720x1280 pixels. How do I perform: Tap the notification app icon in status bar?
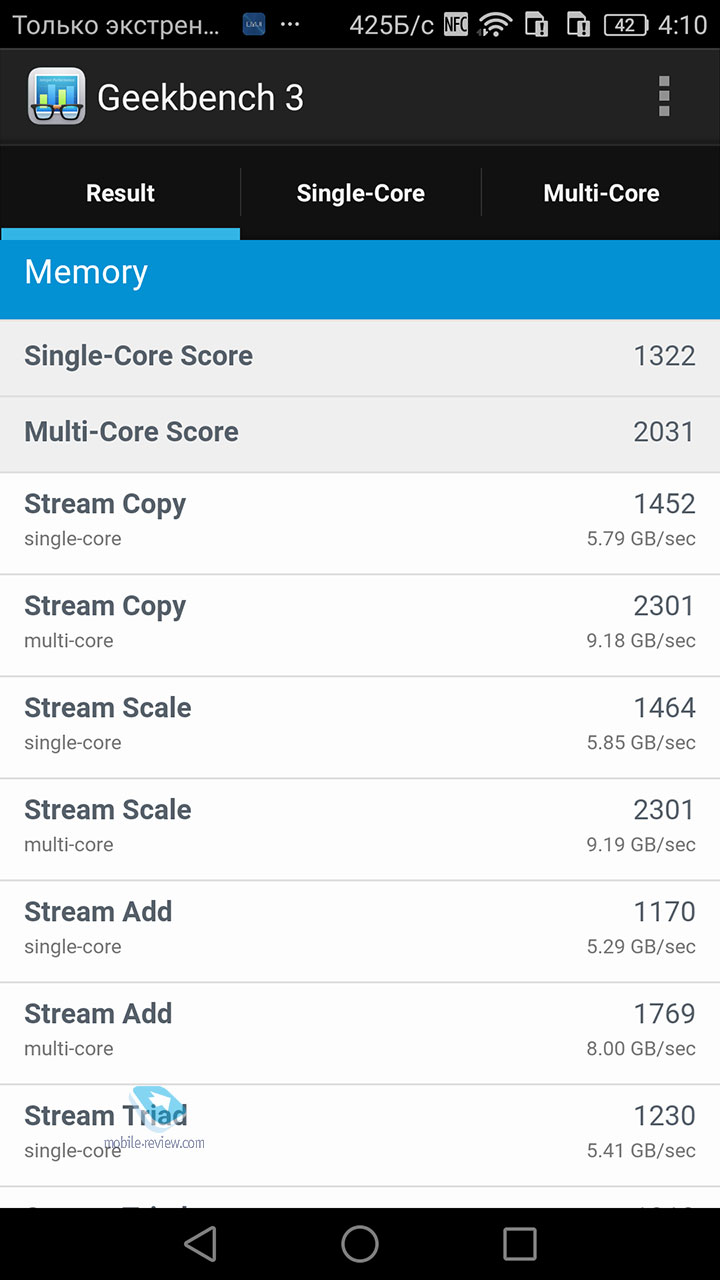tap(254, 24)
